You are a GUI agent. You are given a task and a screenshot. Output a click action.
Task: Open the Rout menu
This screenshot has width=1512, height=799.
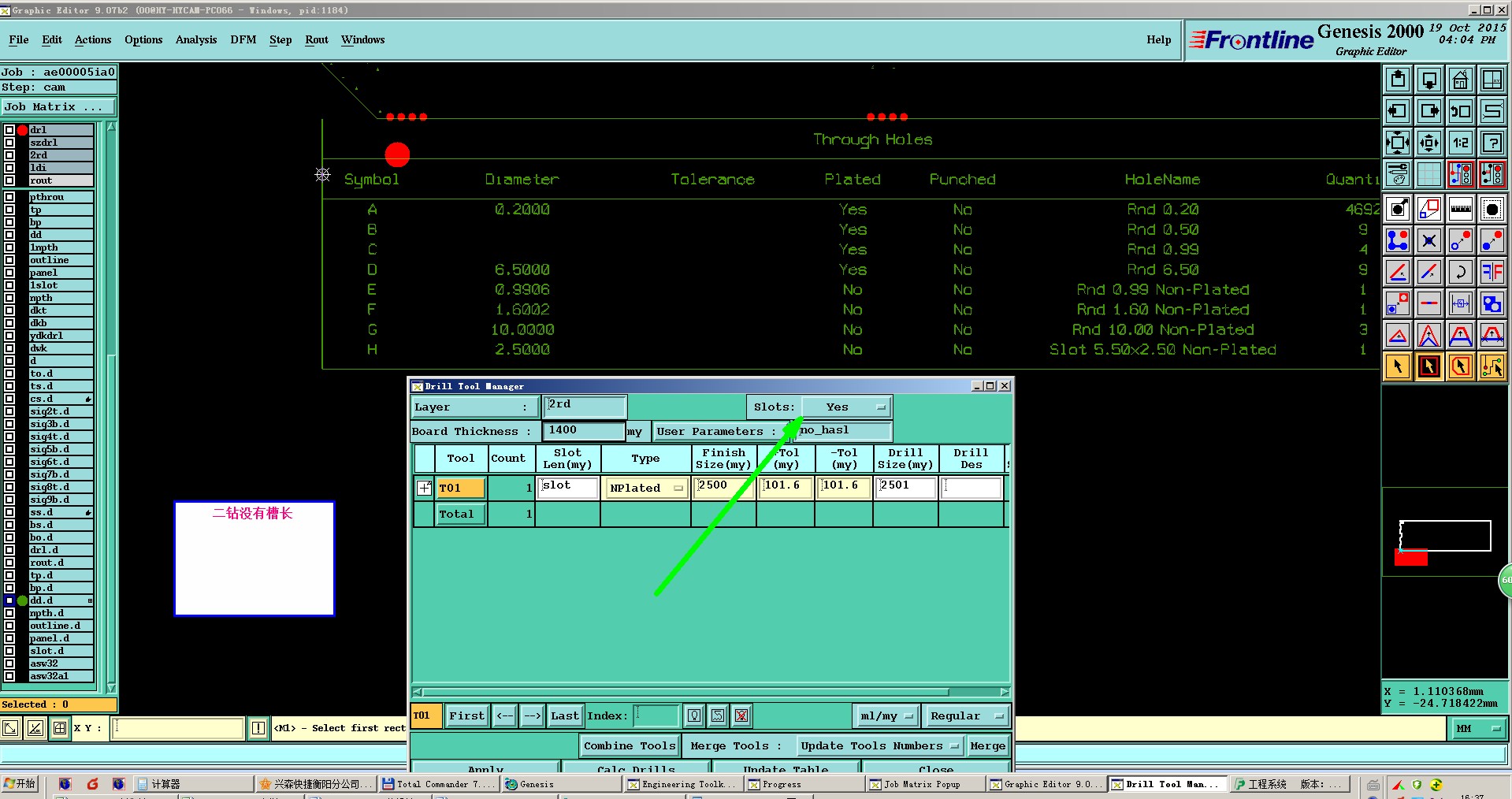click(317, 39)
